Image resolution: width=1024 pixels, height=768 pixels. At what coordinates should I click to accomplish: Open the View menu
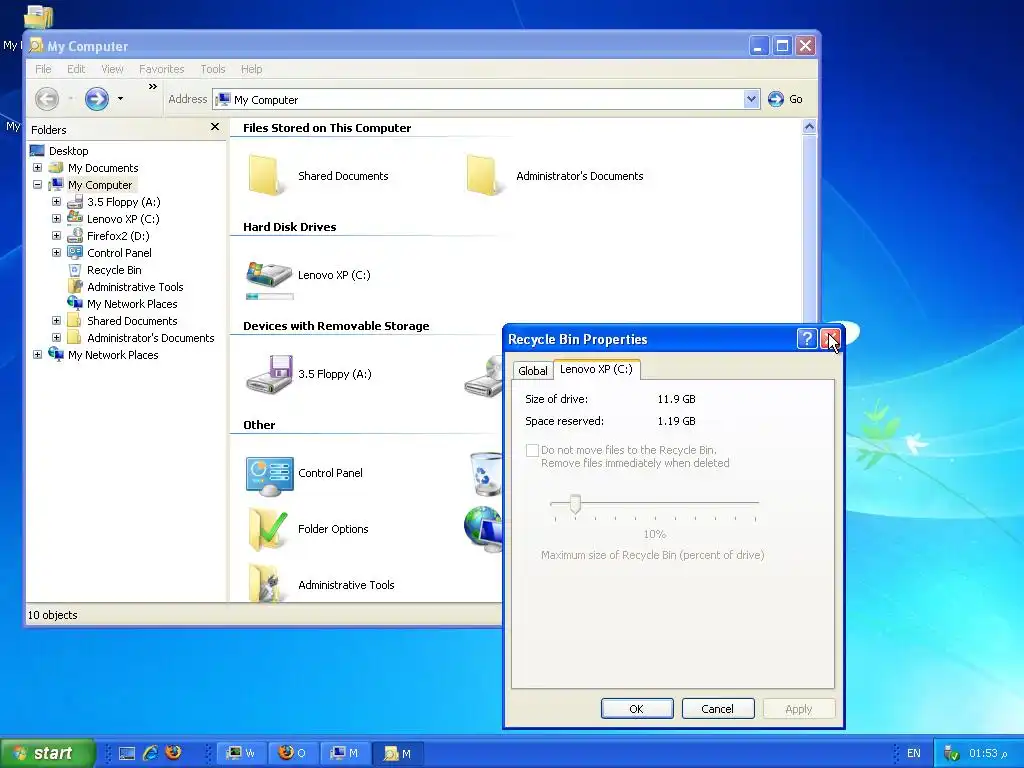[x=112, y=69]
